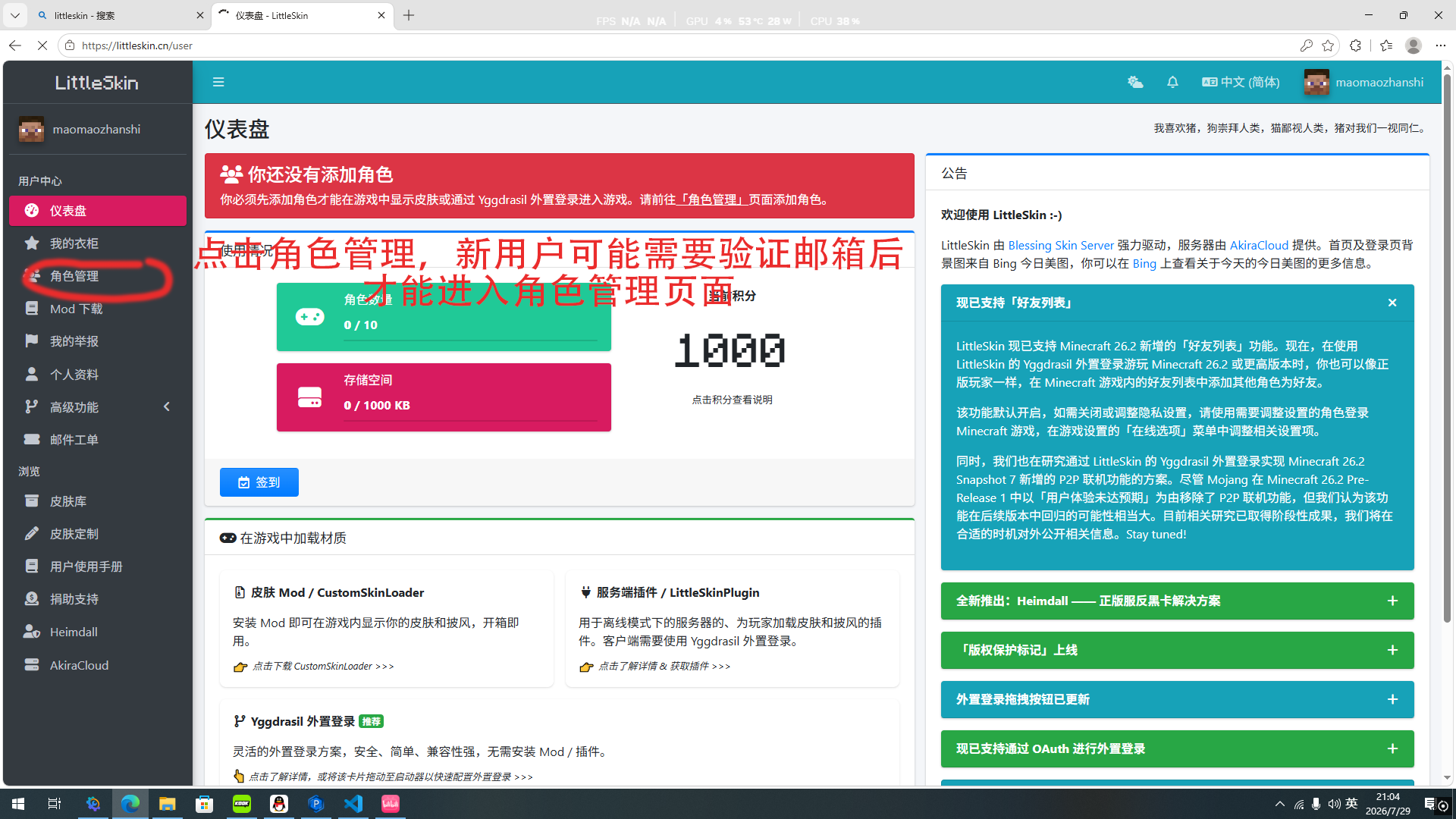Toggle the sidebar hamburger menu
This screenshot has height=819, width=1456.
[x=218, y=82]
